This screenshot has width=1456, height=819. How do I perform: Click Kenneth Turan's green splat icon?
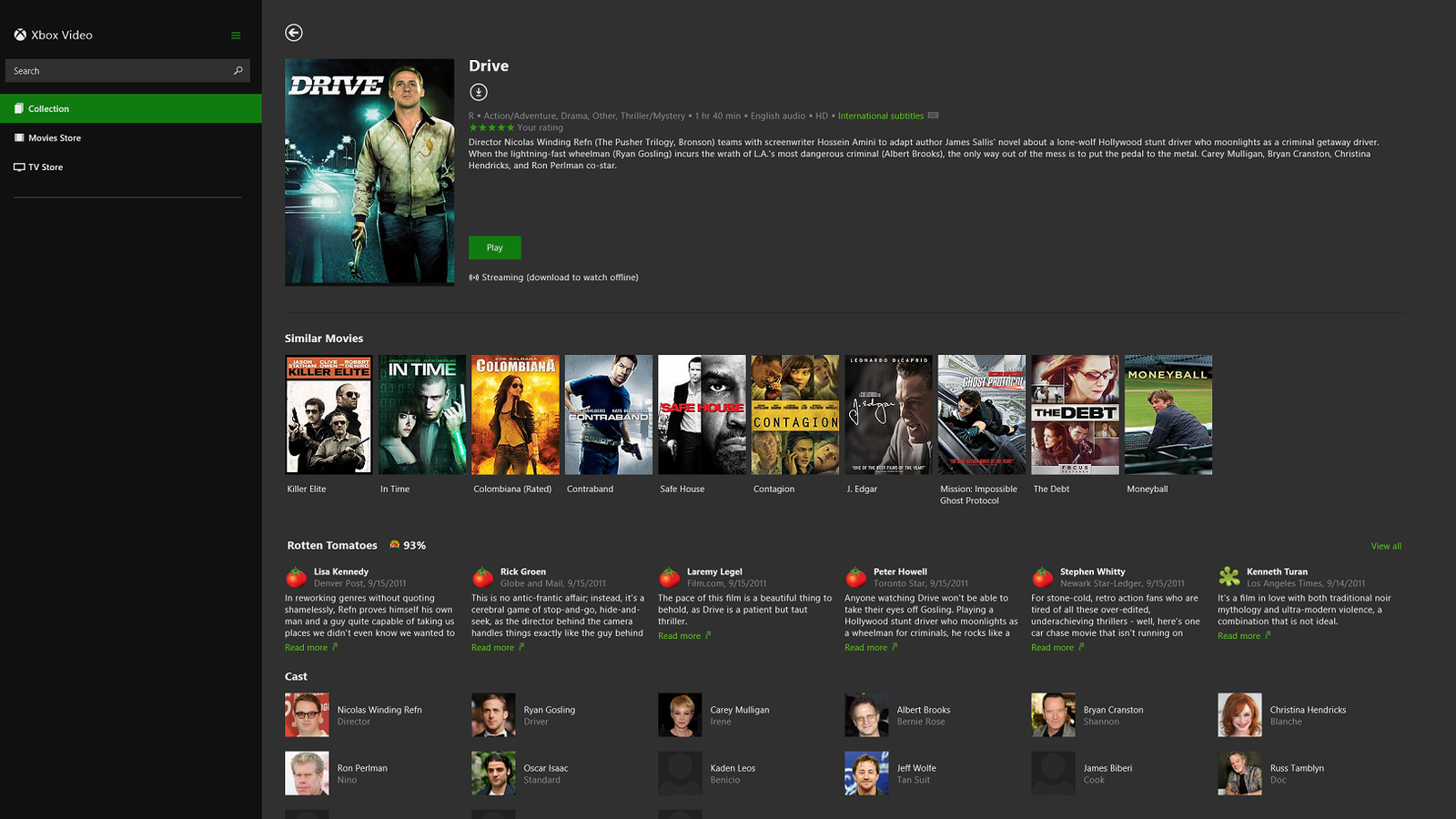click(x=1229, y=577)
